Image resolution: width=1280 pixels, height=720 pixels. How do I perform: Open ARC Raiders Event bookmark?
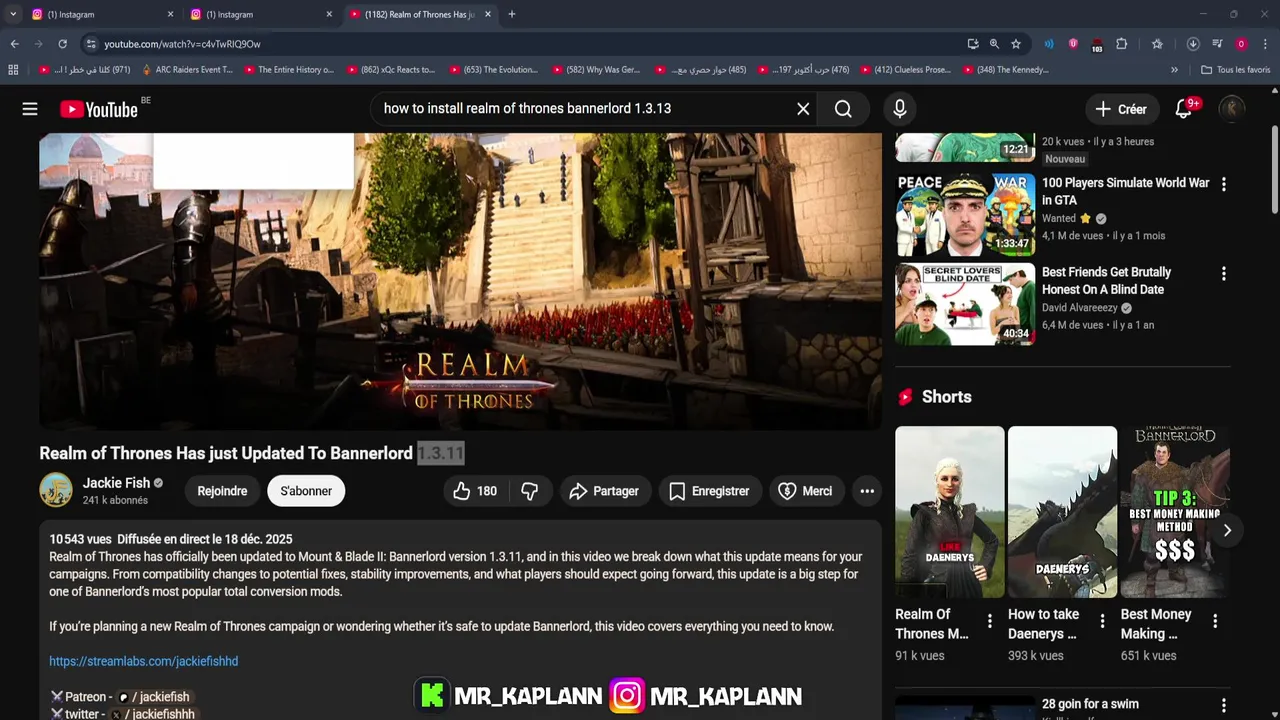point(187,70)
